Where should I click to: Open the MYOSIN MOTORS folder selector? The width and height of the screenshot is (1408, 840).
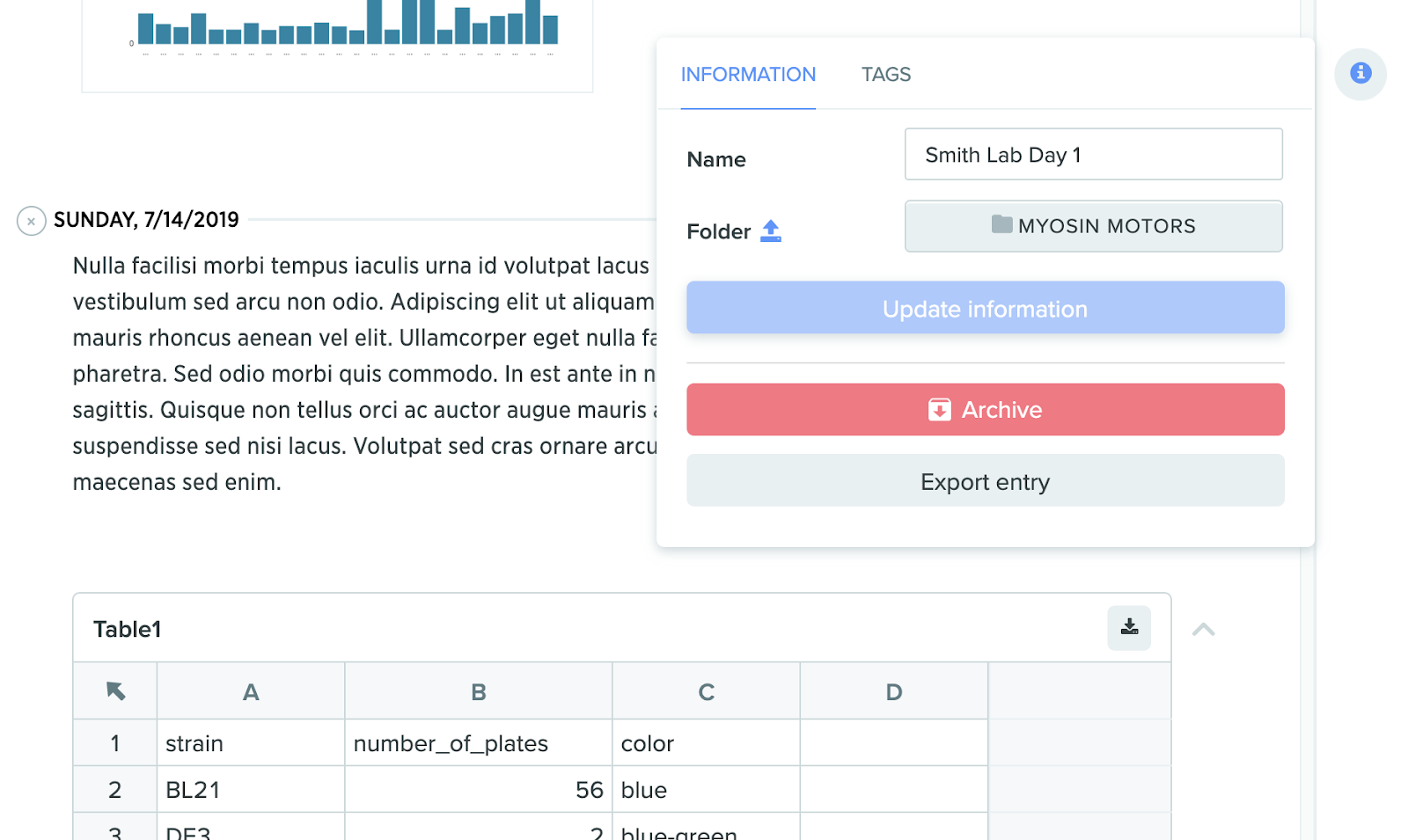[x=1093, y=226]
